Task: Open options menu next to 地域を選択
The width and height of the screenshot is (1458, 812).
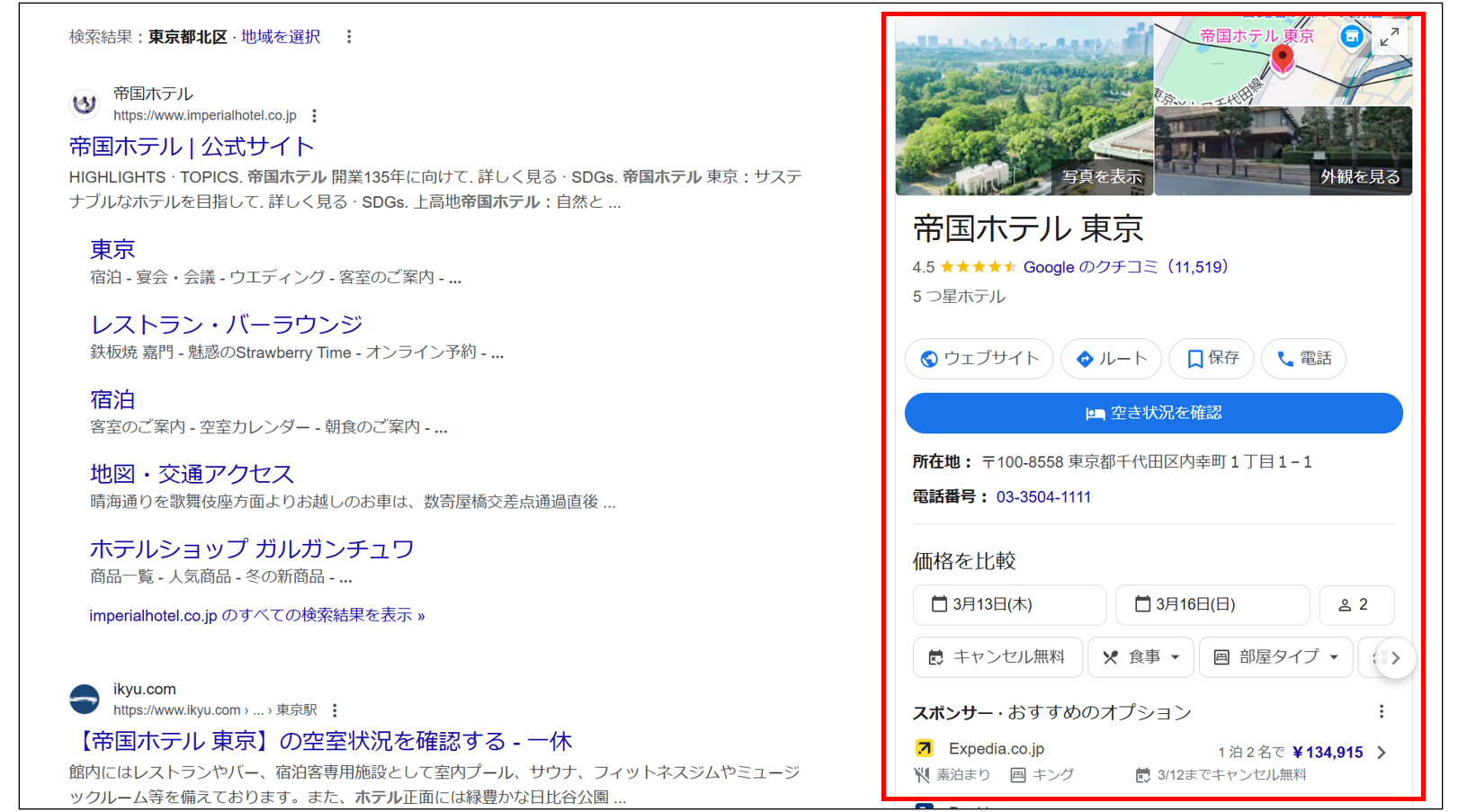Action: [349, 37]
